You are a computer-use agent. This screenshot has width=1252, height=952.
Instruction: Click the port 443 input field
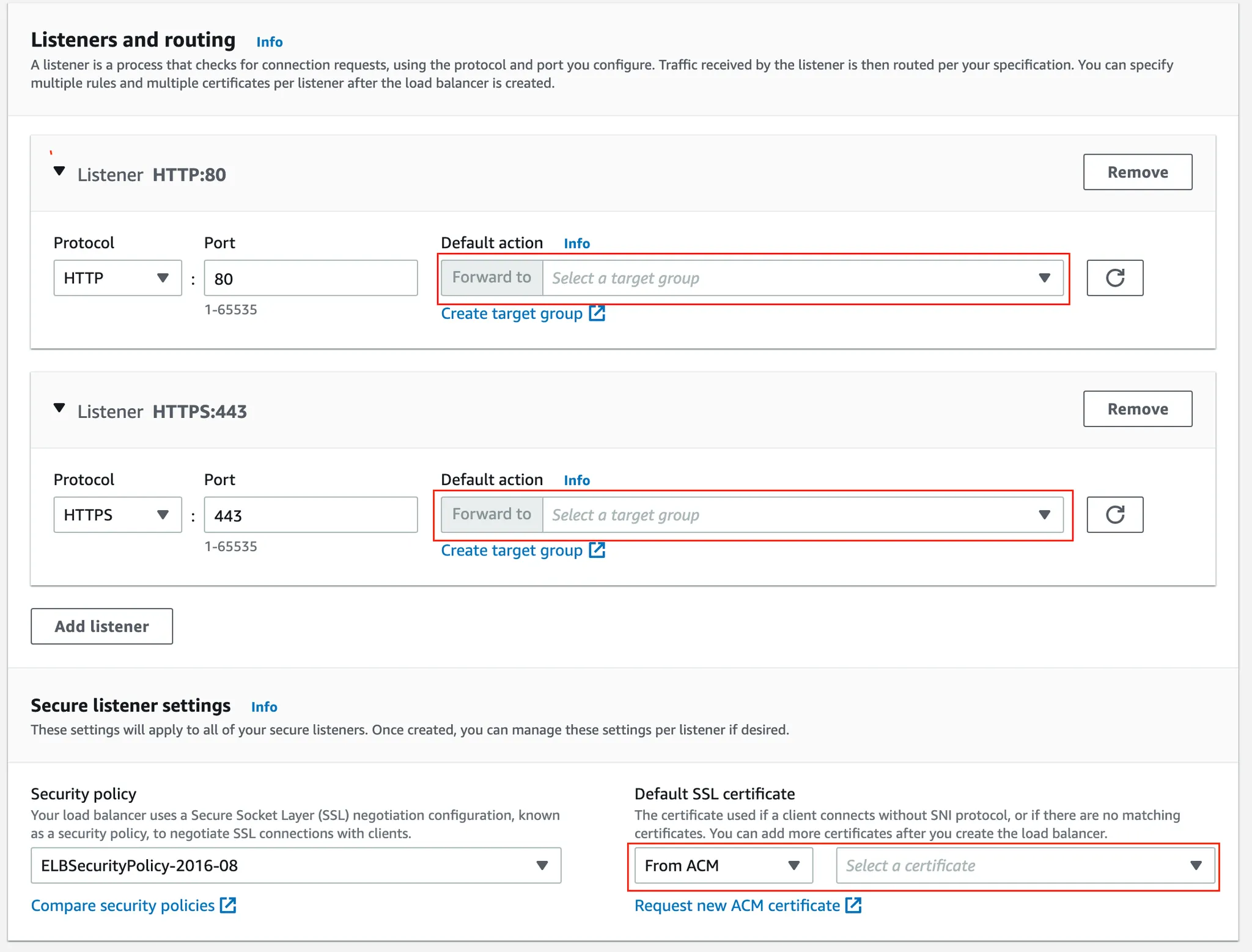pos(311,514)
